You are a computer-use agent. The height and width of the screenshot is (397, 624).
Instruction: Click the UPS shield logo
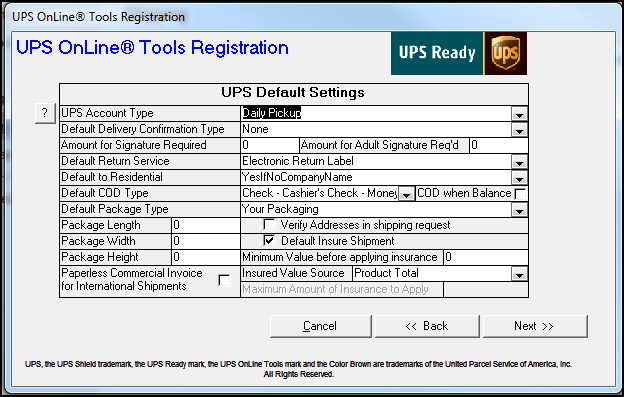tap(505, 53)
